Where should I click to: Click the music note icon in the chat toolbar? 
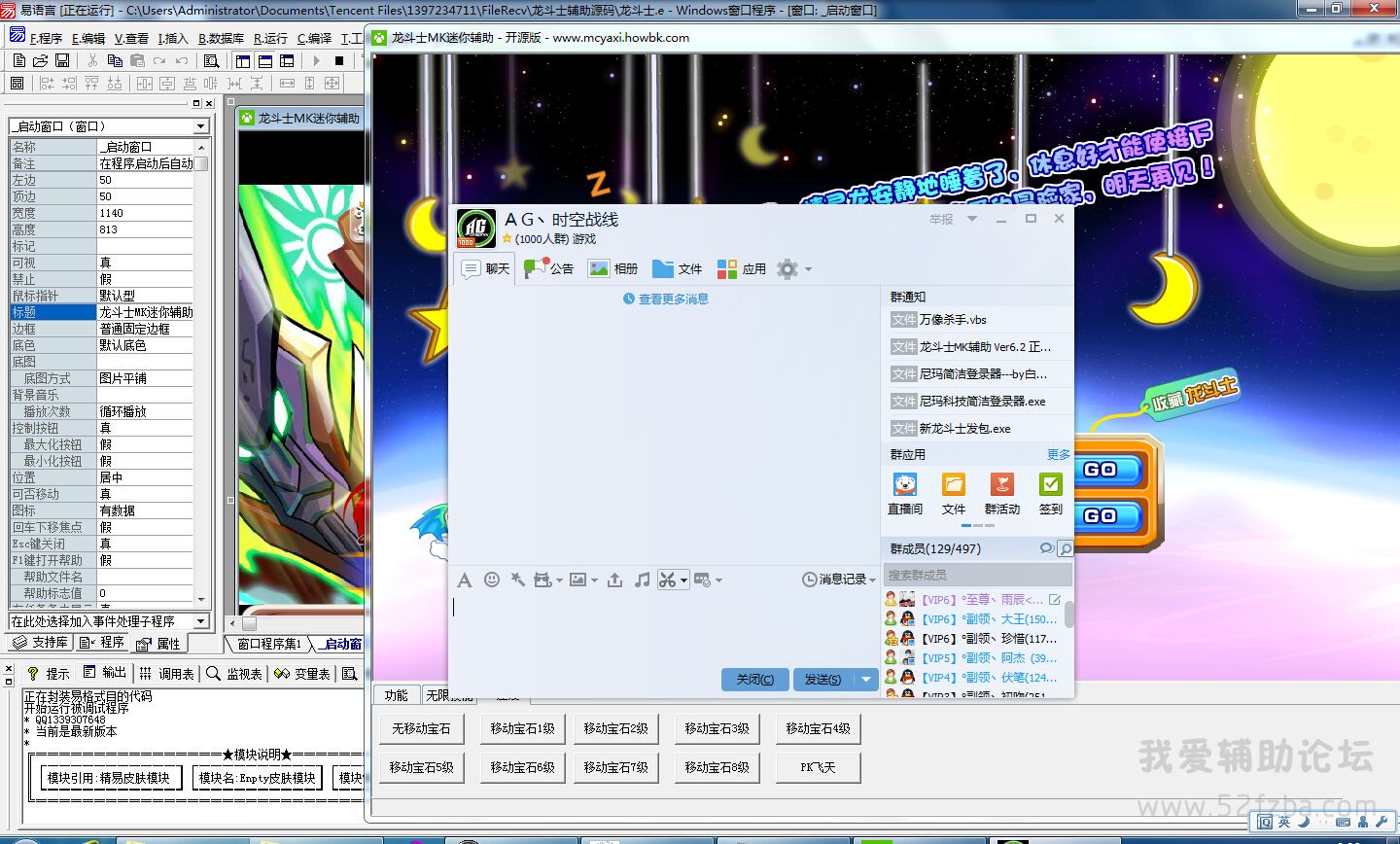tap(642, 580)
